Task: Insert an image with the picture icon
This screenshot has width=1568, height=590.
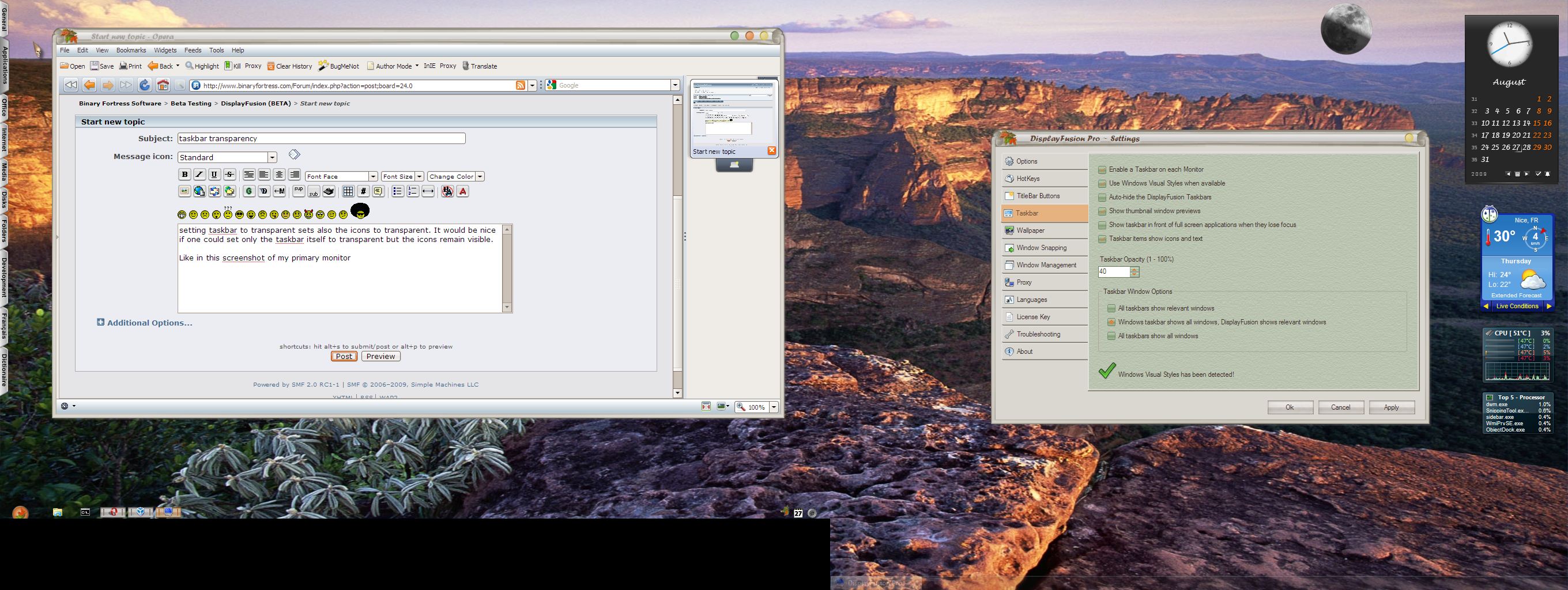Action: 184,192
